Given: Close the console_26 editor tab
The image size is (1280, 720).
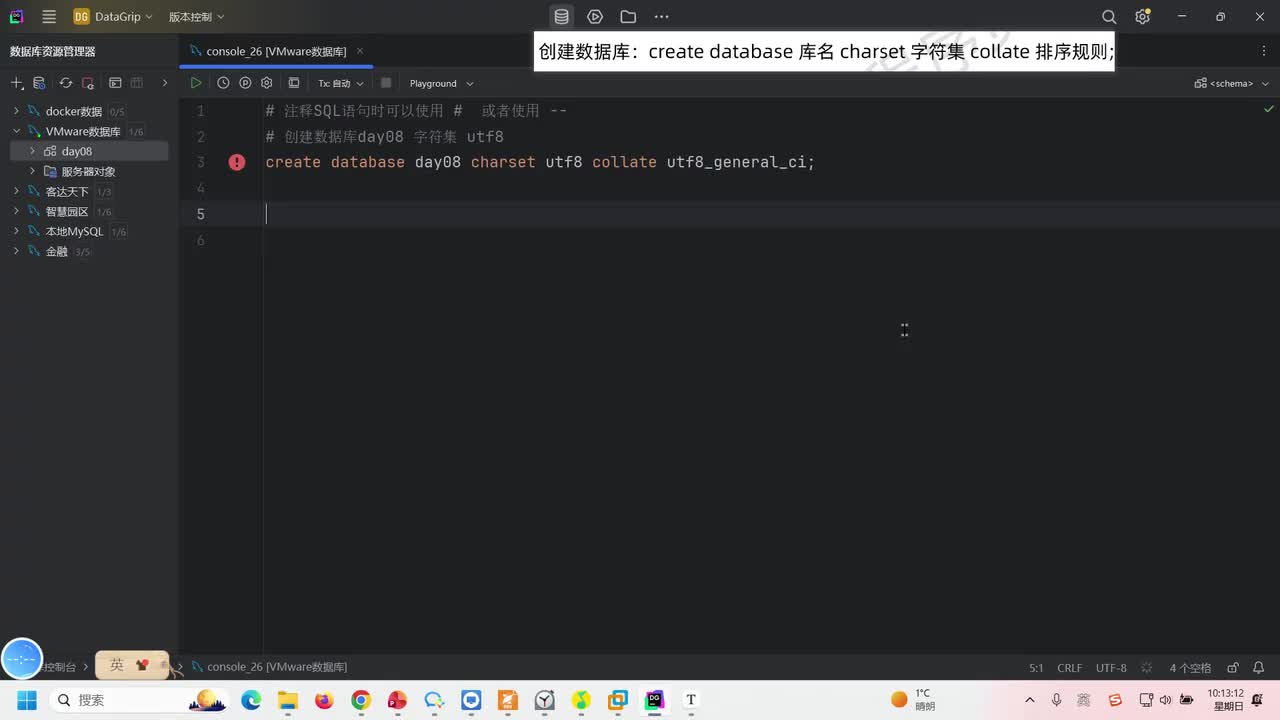Looking at the screenshot, I should (x=360, y=51).
